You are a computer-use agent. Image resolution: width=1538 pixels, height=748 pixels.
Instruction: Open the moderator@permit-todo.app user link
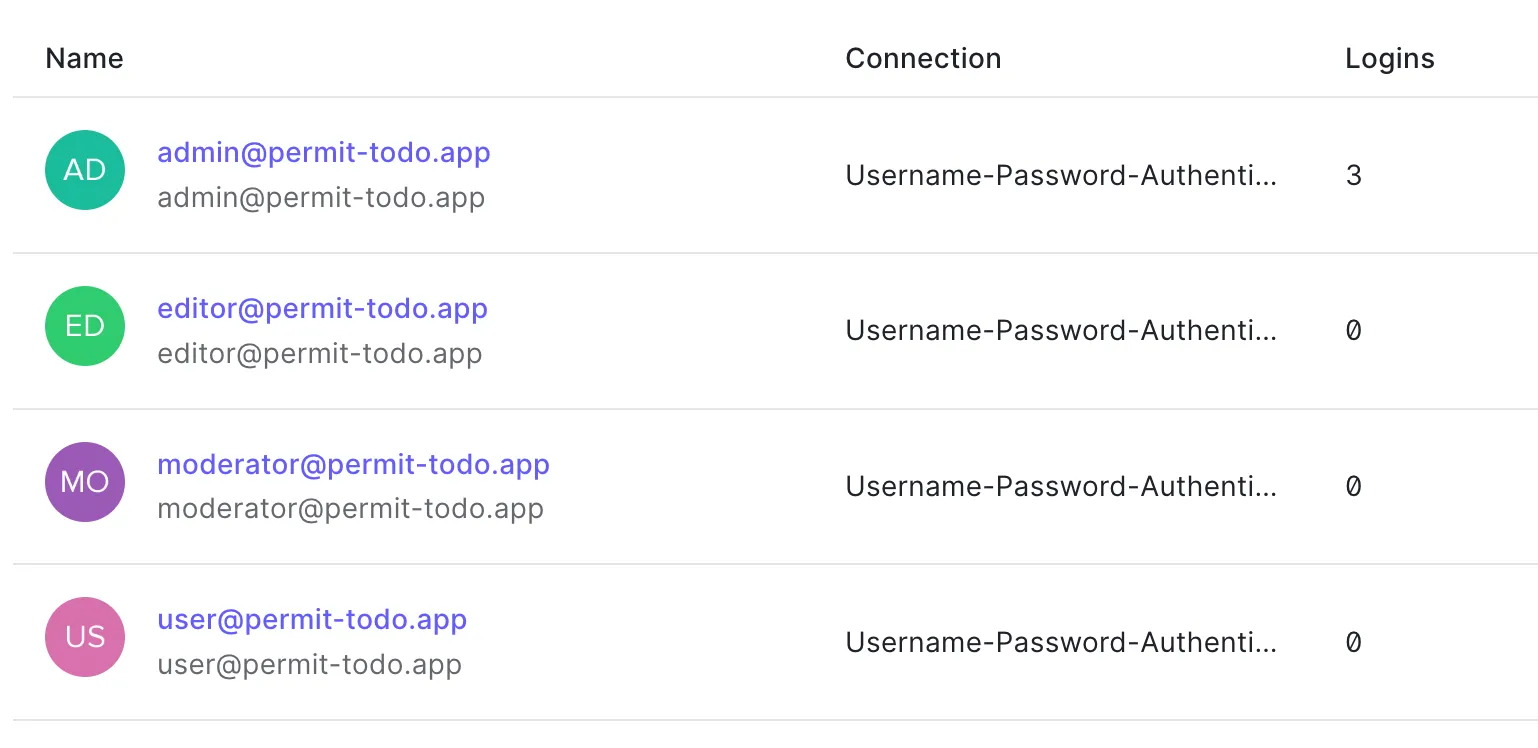(x=353, y=465)
